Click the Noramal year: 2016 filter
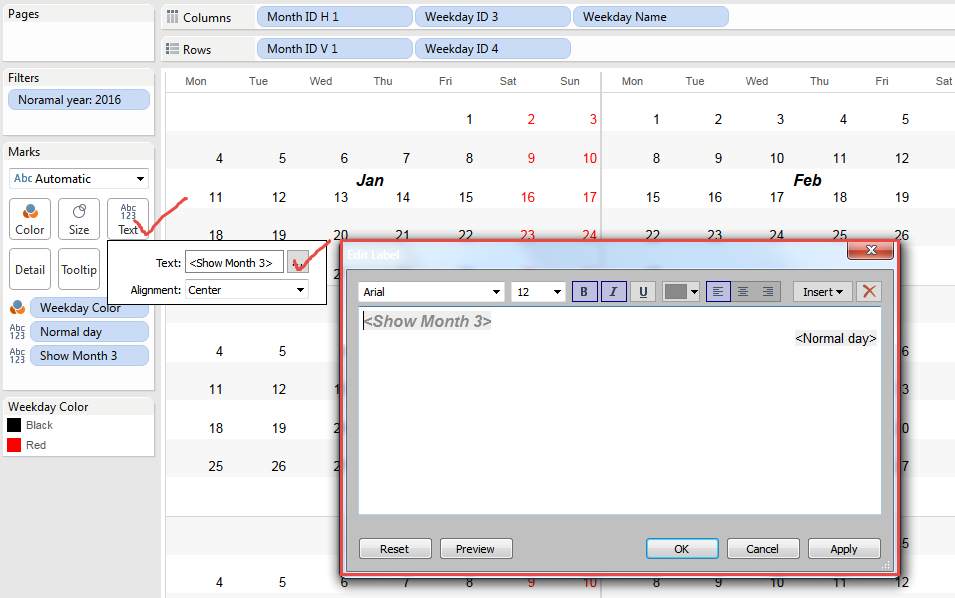The width and height of the screenshot is (955, 598). click(x=79, y=100)
